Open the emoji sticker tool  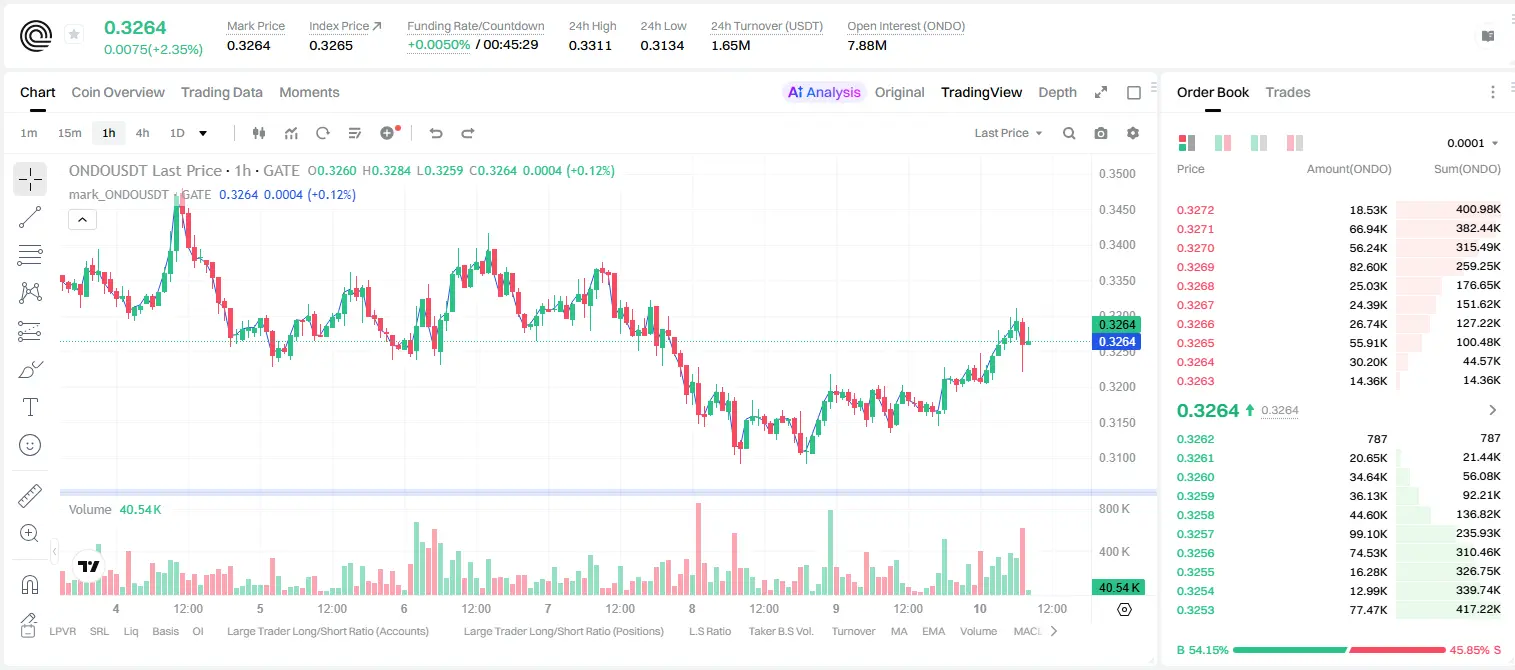coord(30,445)
